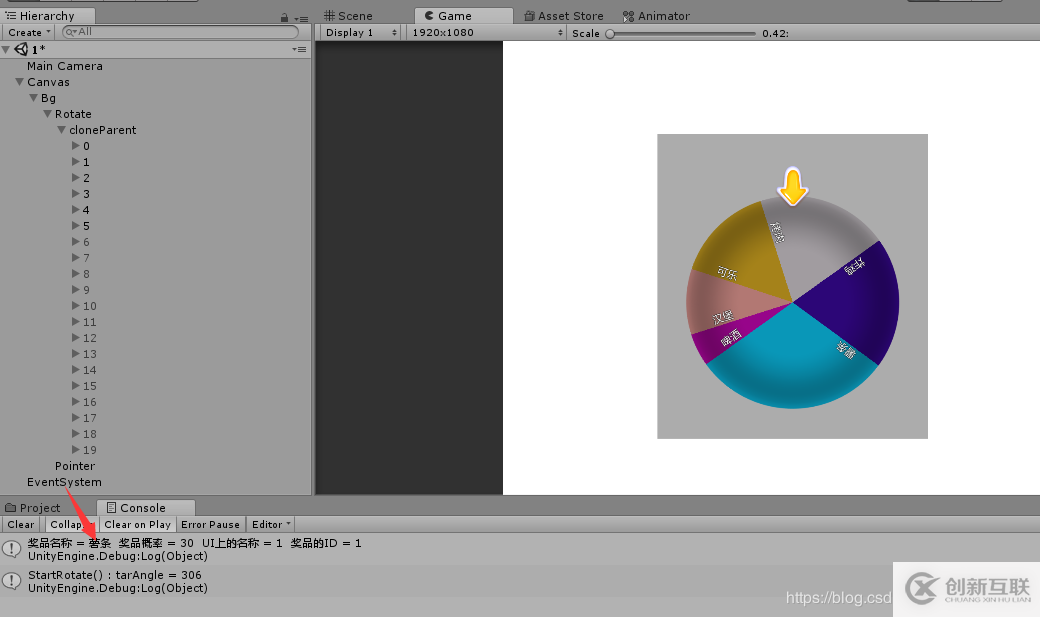Click the info icon of prize log entry
Image resolution: width=1040 pixels, height=617 pixels.
pos(11,549)
